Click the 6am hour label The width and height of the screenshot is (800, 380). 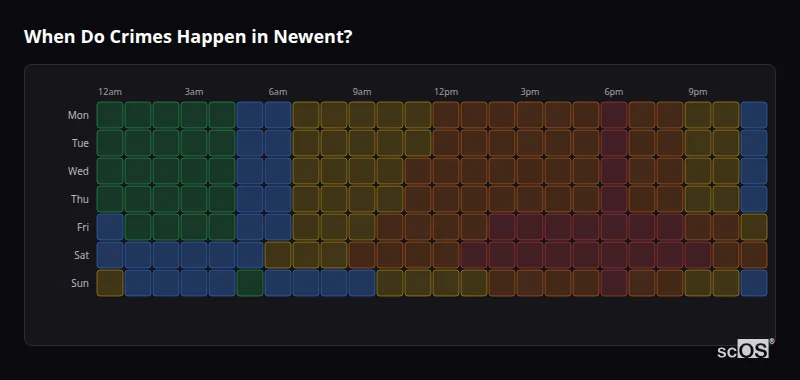(x=278, y=92)
